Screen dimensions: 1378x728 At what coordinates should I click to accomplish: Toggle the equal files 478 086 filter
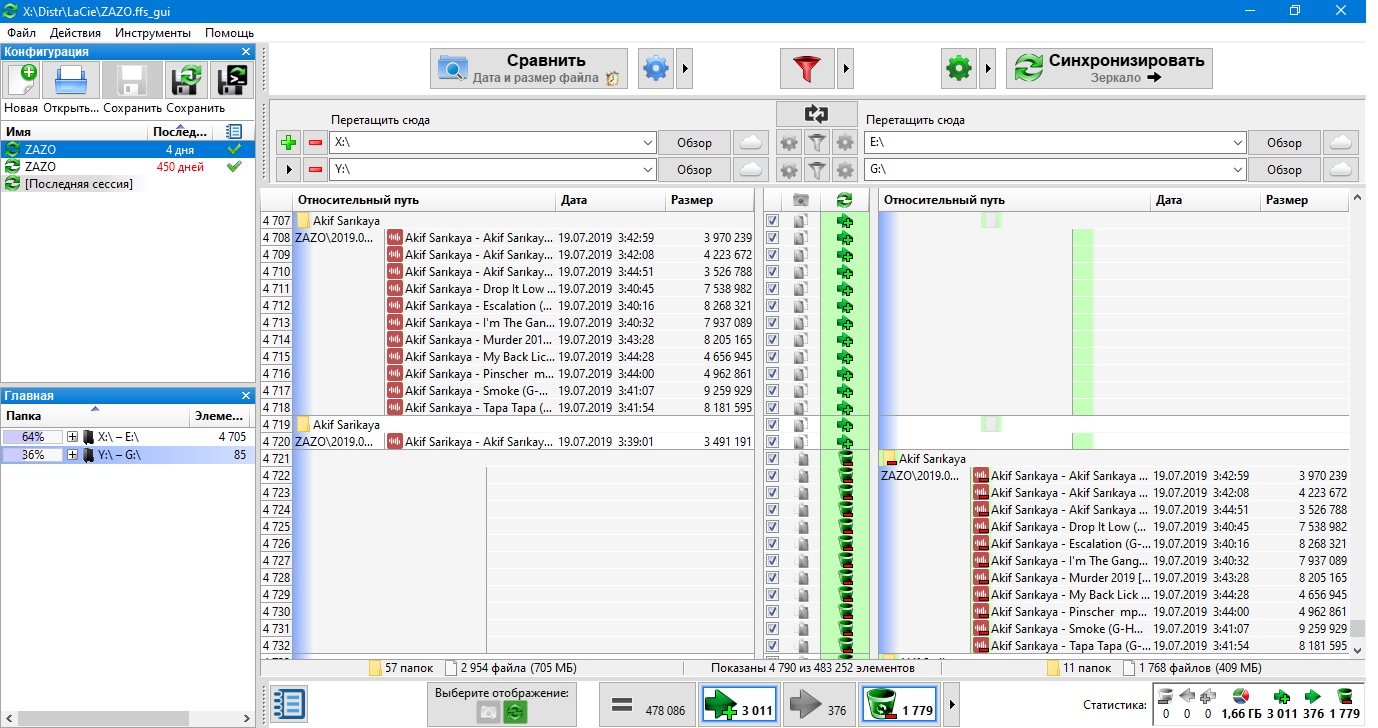(648, 705)
